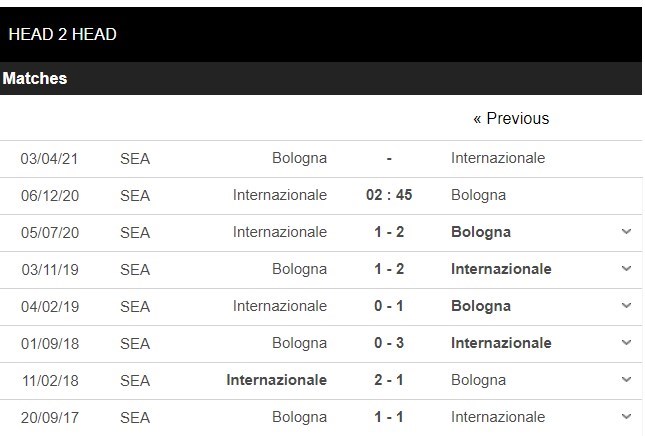
Task: Select SEA competition on 06/12/20 row
Action: pos(134,195)
